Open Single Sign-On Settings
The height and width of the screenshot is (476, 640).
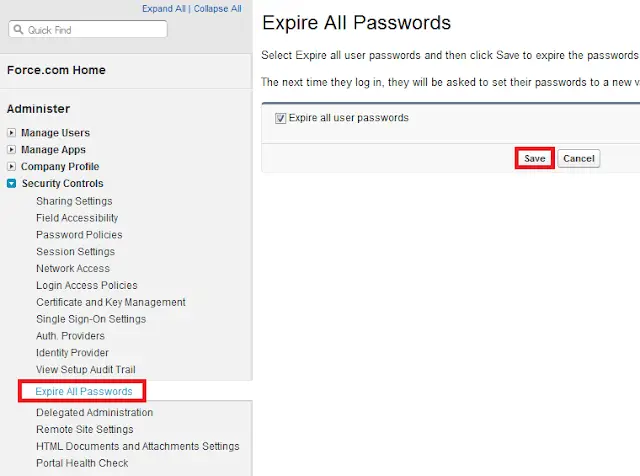coord(91,319)
